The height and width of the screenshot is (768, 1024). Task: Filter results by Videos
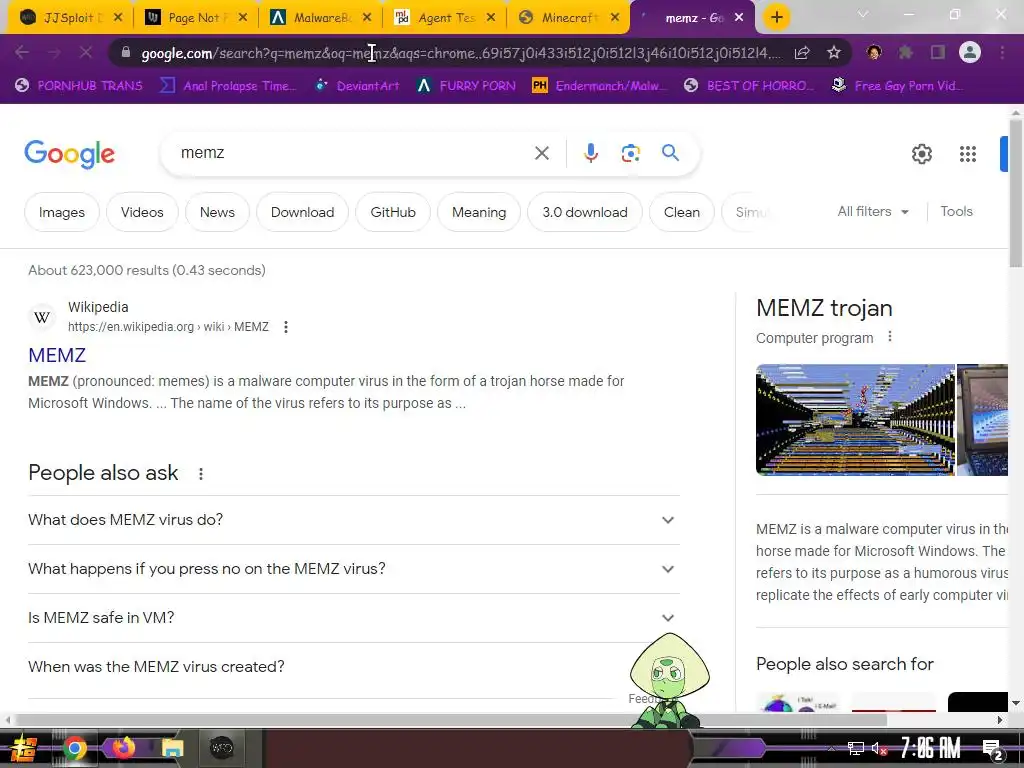pos(142,212)
